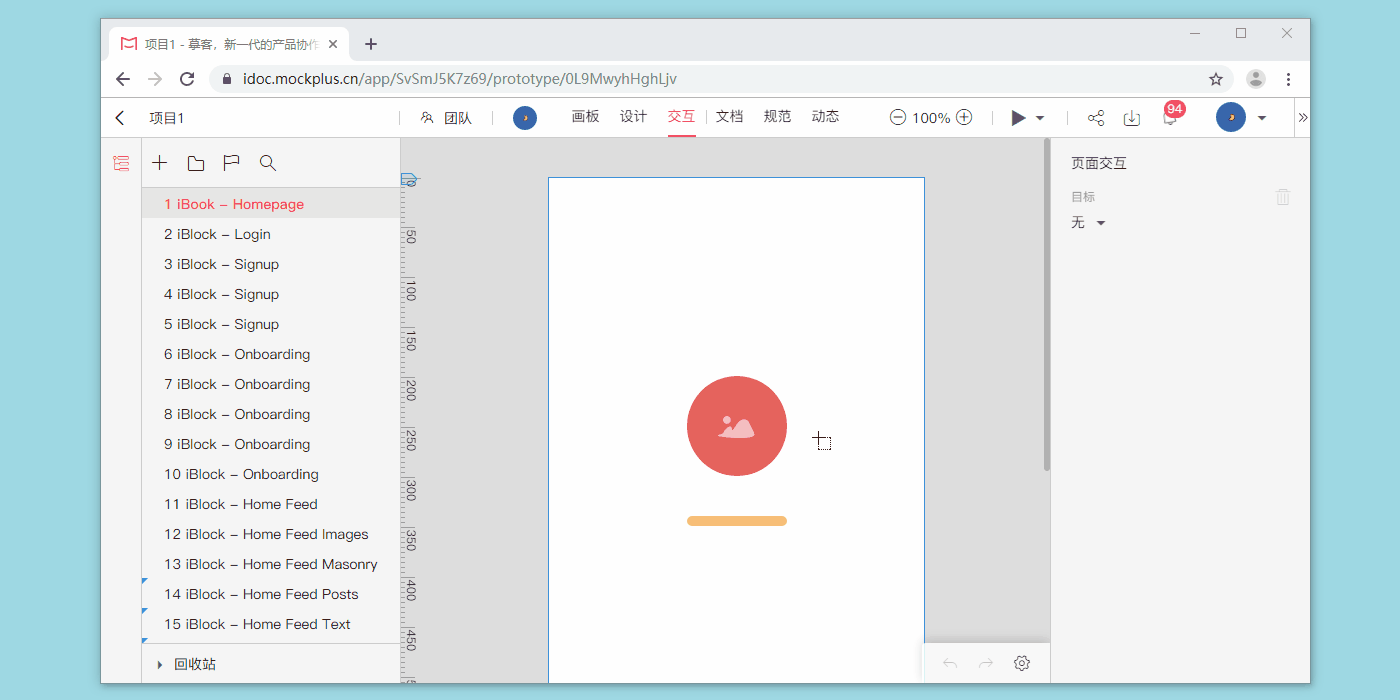
Task: Switch to the 设计 tab
Action: [633, 117]
